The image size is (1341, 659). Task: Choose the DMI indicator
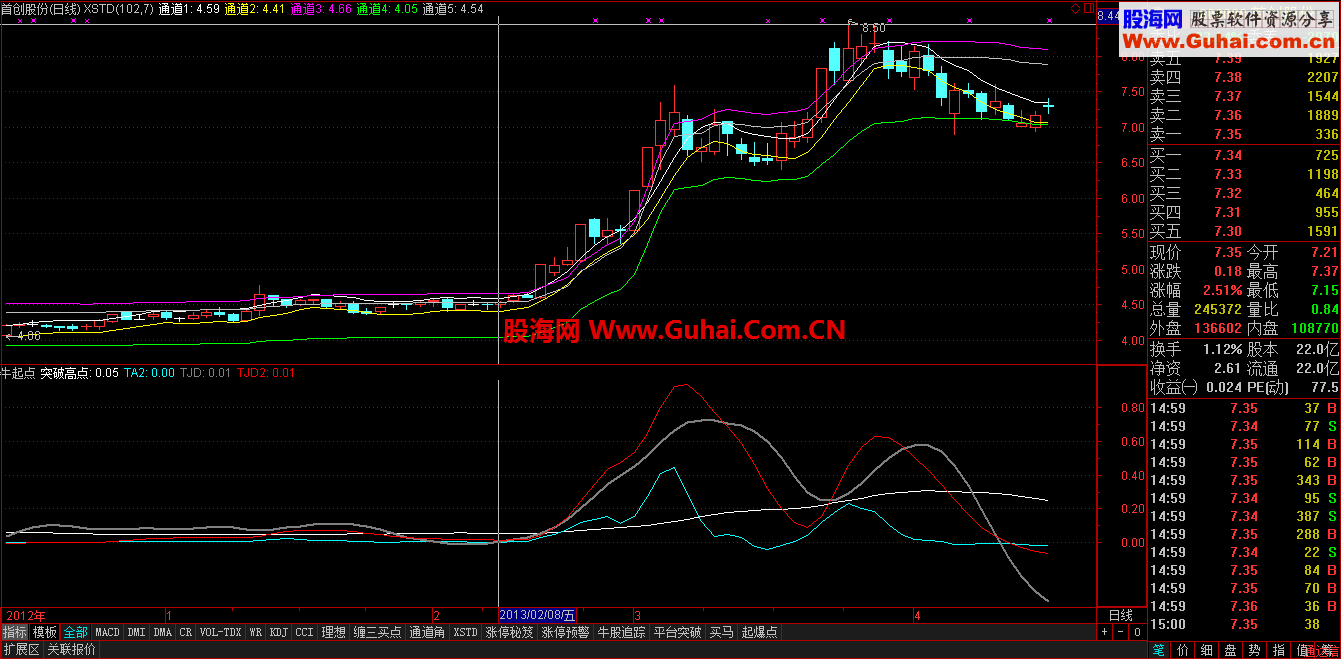[136, 632]
